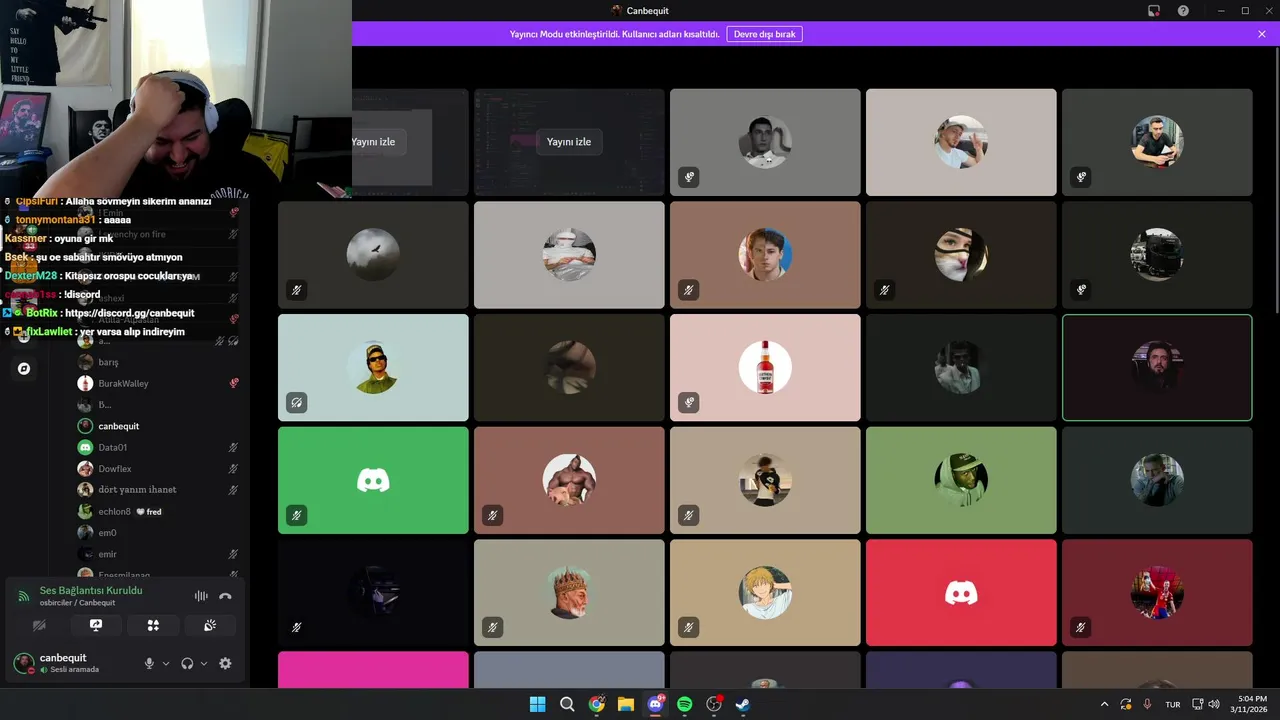Open the volume control in system tray
This screenshot has height=720, width=1280.
click(1214, 704)
